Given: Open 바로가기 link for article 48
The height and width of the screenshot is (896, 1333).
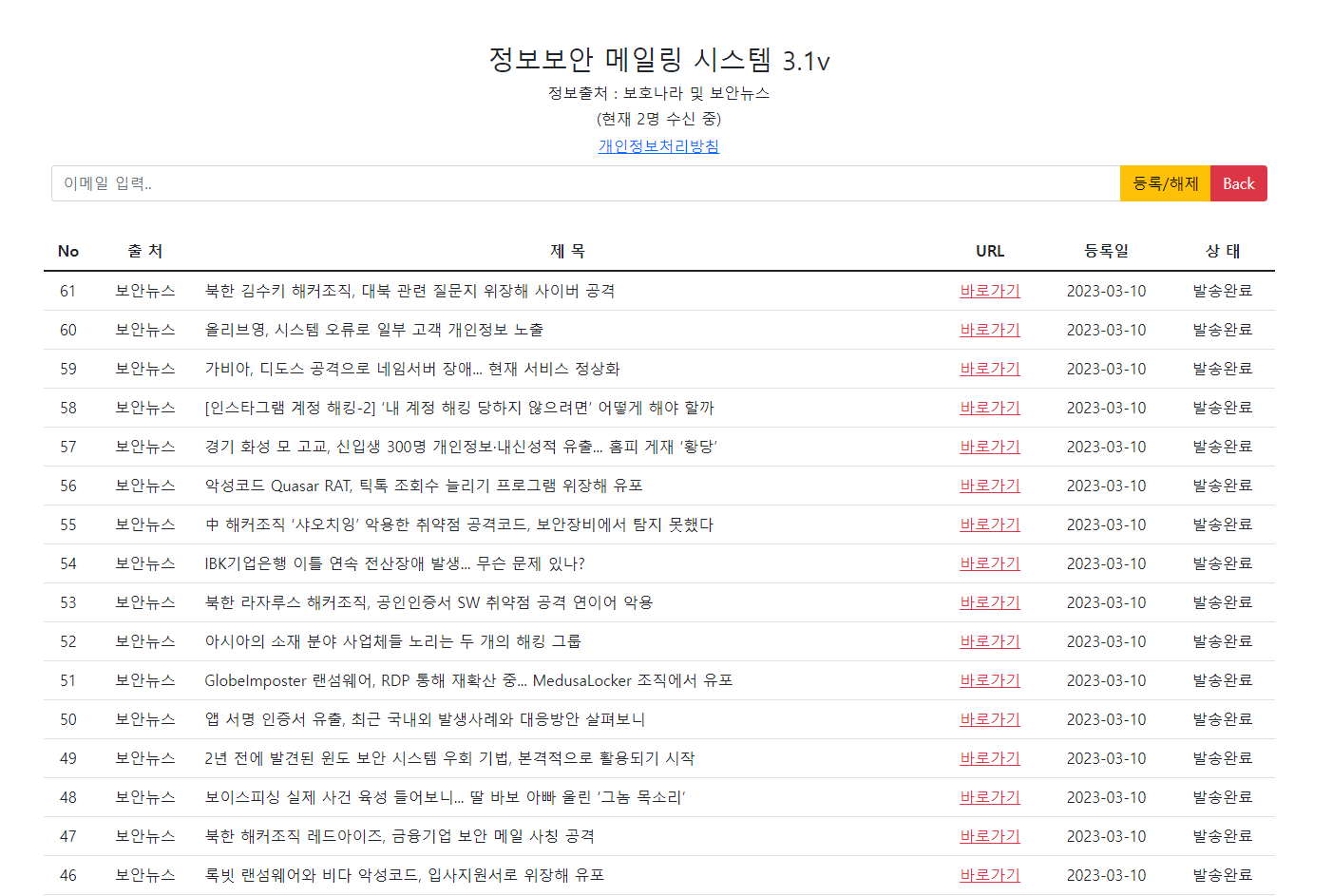Looking at the screenshot, I should point(990,797).
